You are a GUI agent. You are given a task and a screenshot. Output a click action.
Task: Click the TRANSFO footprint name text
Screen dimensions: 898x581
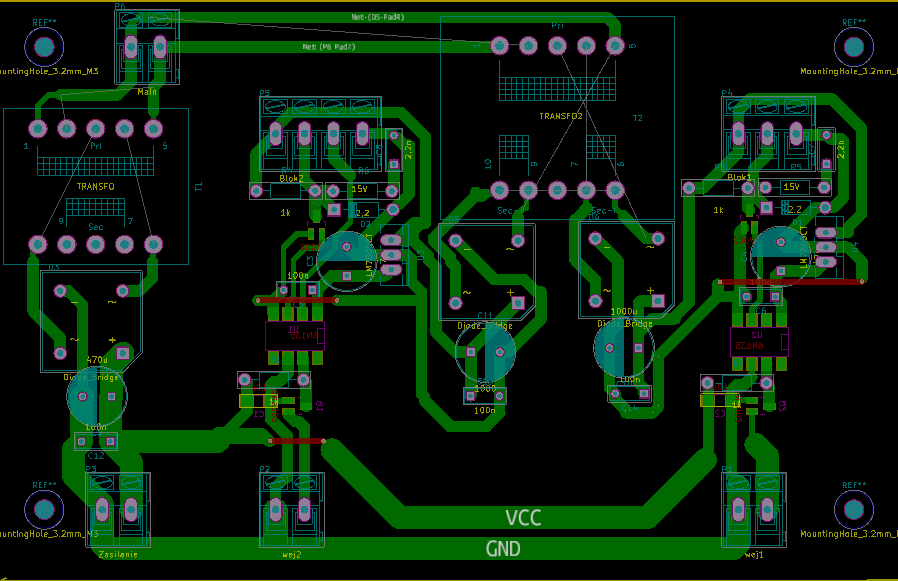pyautogui.click(x=96, y=187)
